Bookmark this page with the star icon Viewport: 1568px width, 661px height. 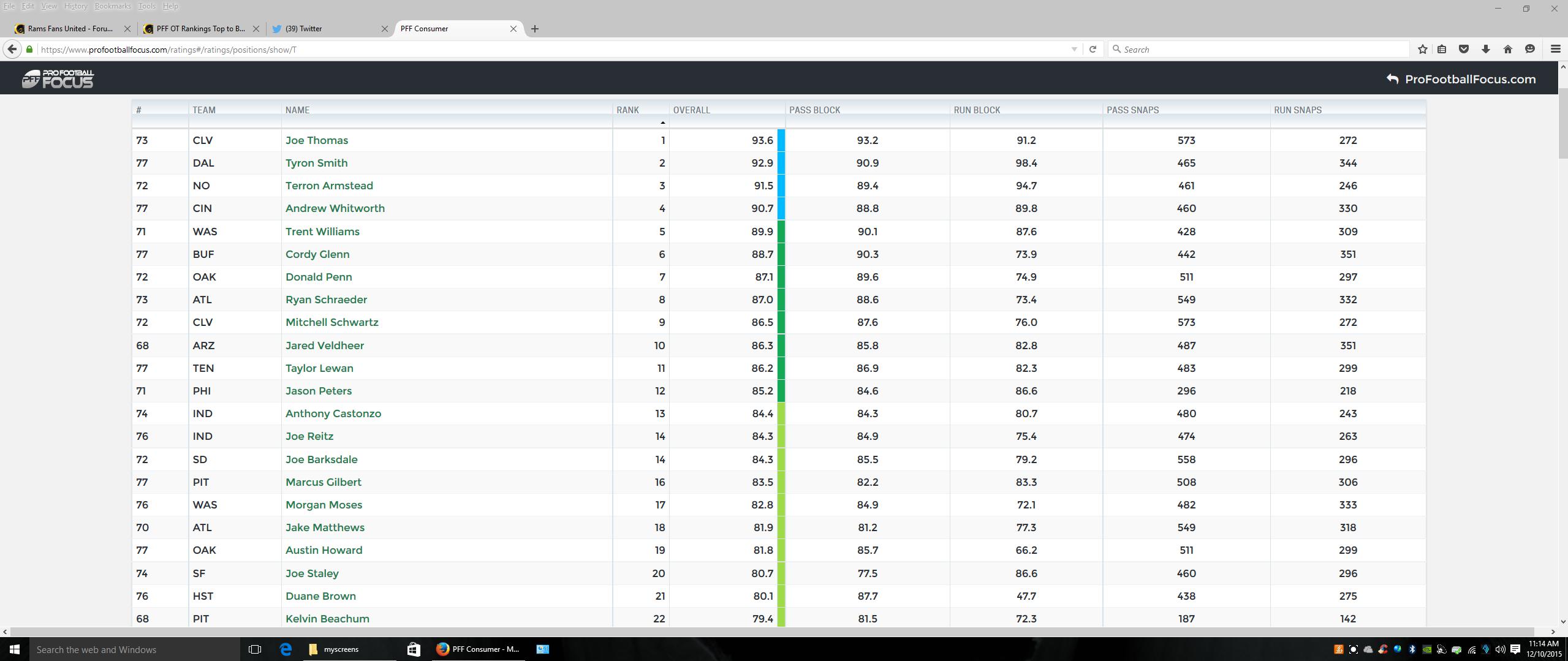point(1422,49)
